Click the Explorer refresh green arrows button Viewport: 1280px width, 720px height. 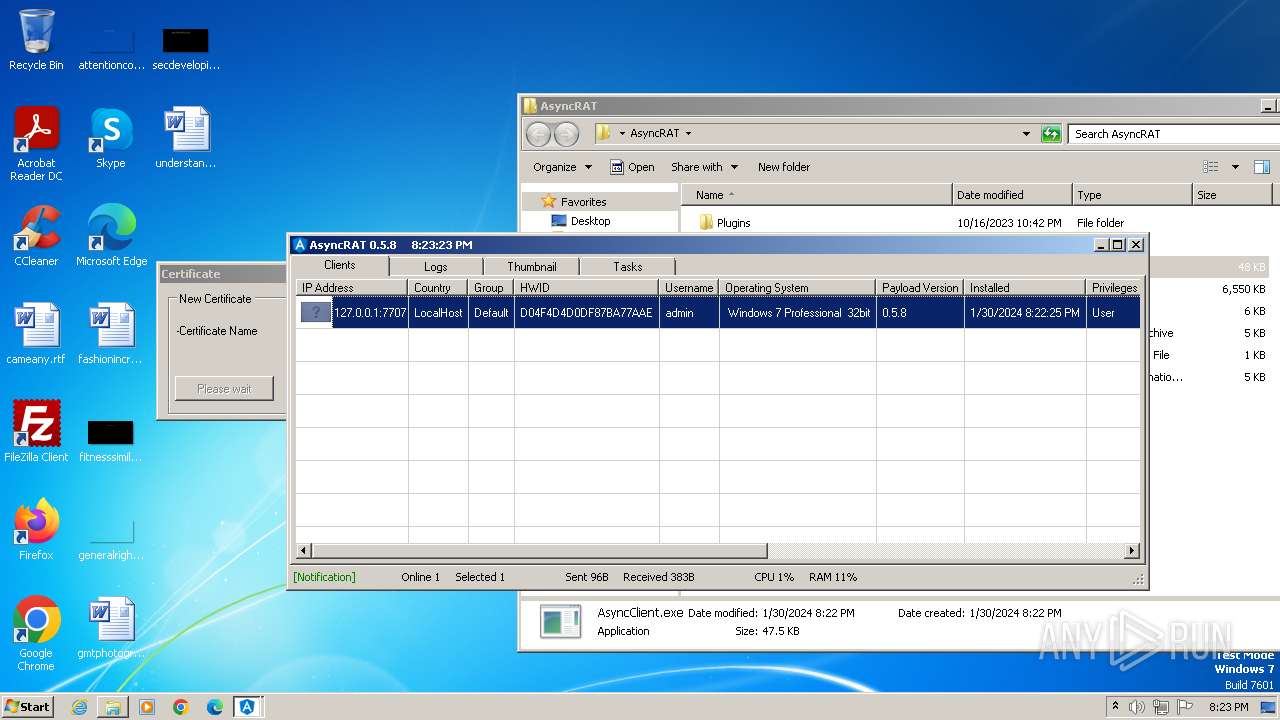1051,133
